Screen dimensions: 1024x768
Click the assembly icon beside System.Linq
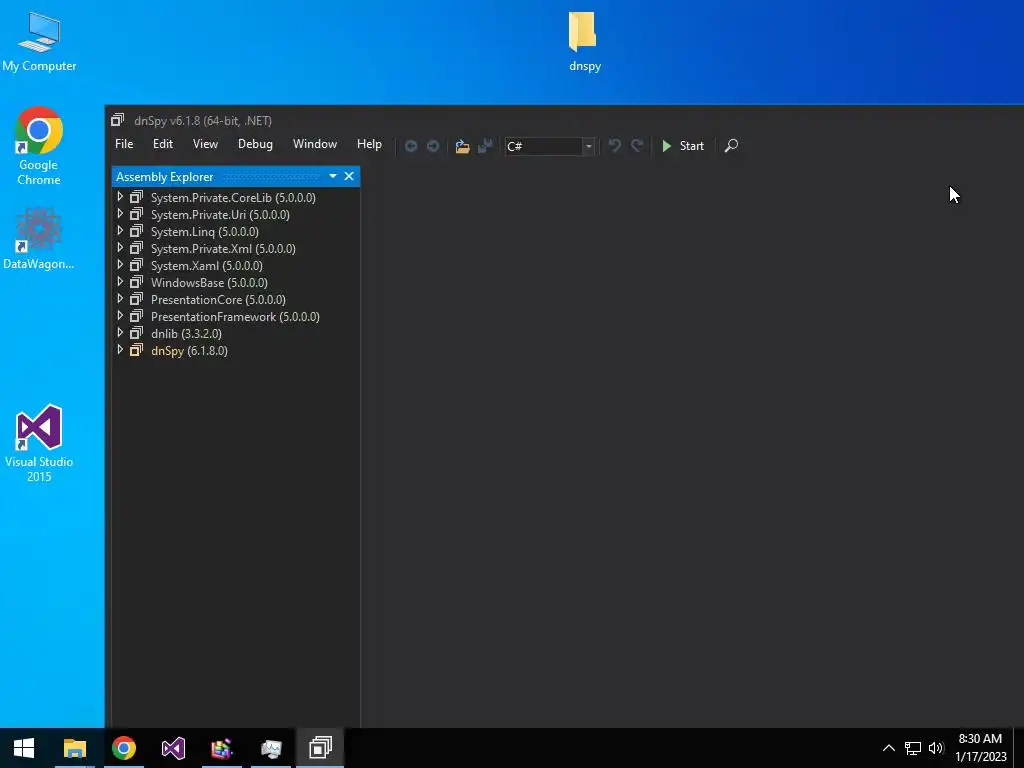pos(136,231)
